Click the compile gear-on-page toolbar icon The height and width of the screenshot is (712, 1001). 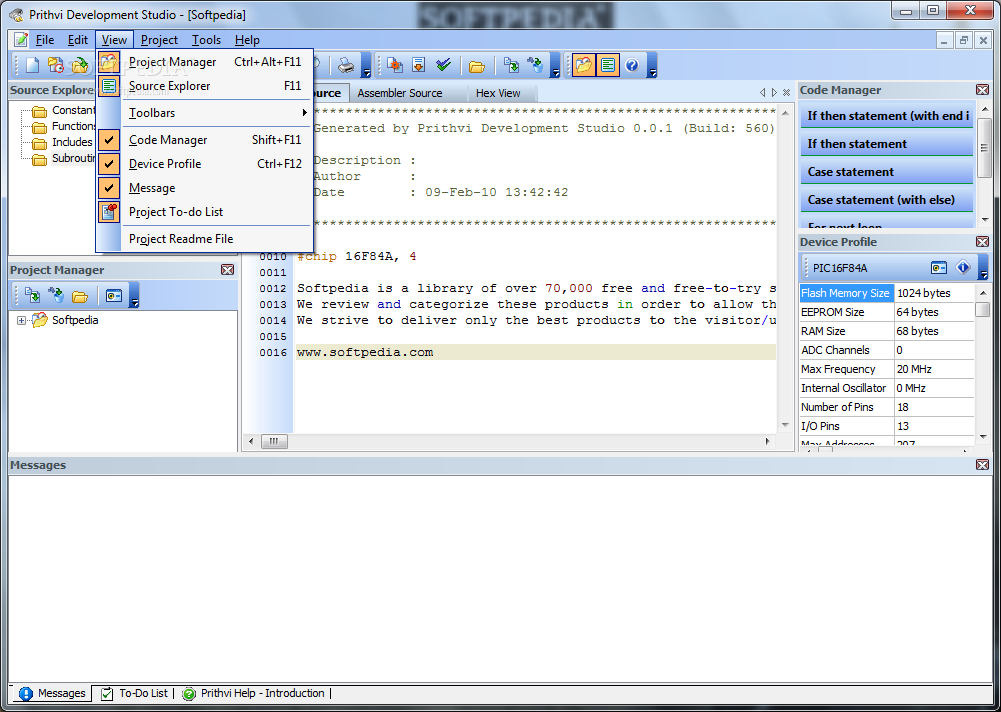395,65
